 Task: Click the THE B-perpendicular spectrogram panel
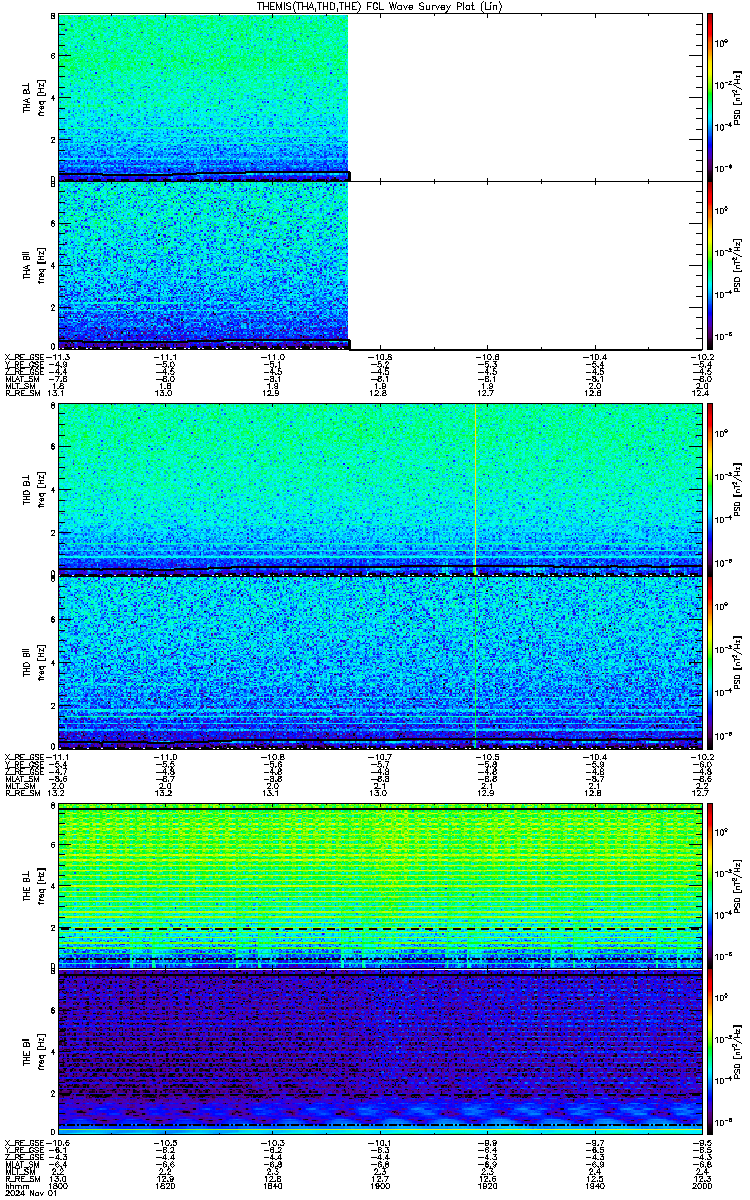380,886
